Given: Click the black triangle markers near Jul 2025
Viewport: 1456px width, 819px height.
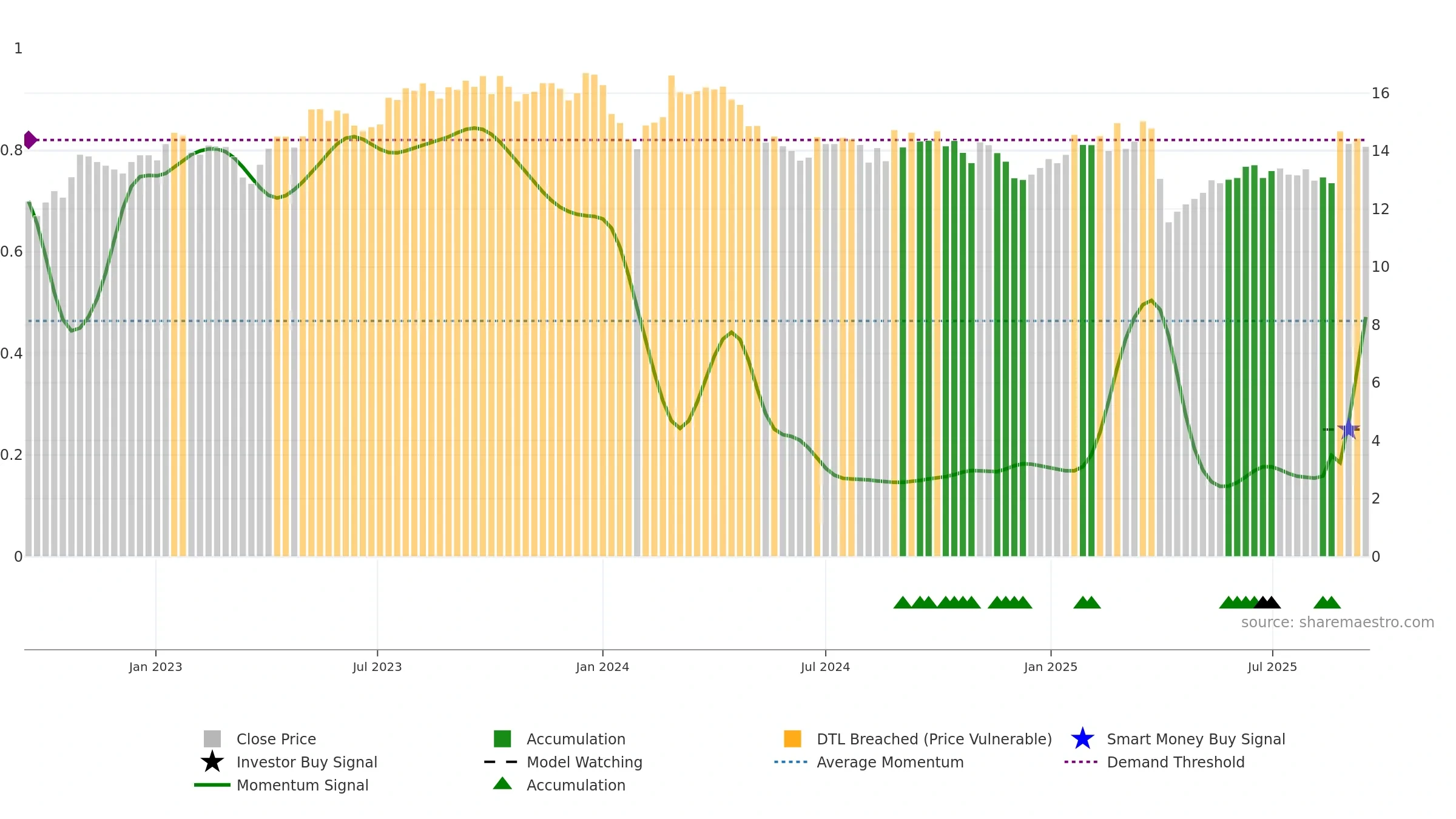Looking at the screenshot, I should (1267, 602).
